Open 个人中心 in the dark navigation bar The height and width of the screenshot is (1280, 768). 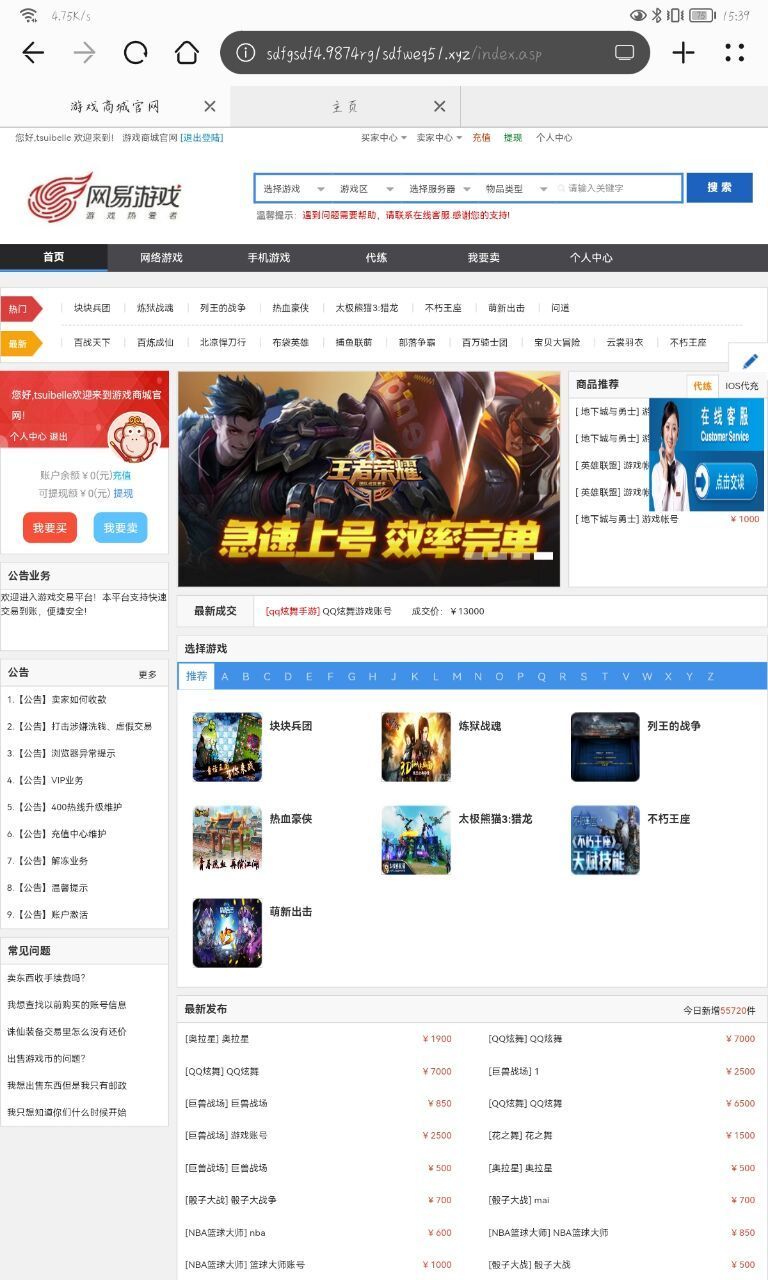pos(591,257)
